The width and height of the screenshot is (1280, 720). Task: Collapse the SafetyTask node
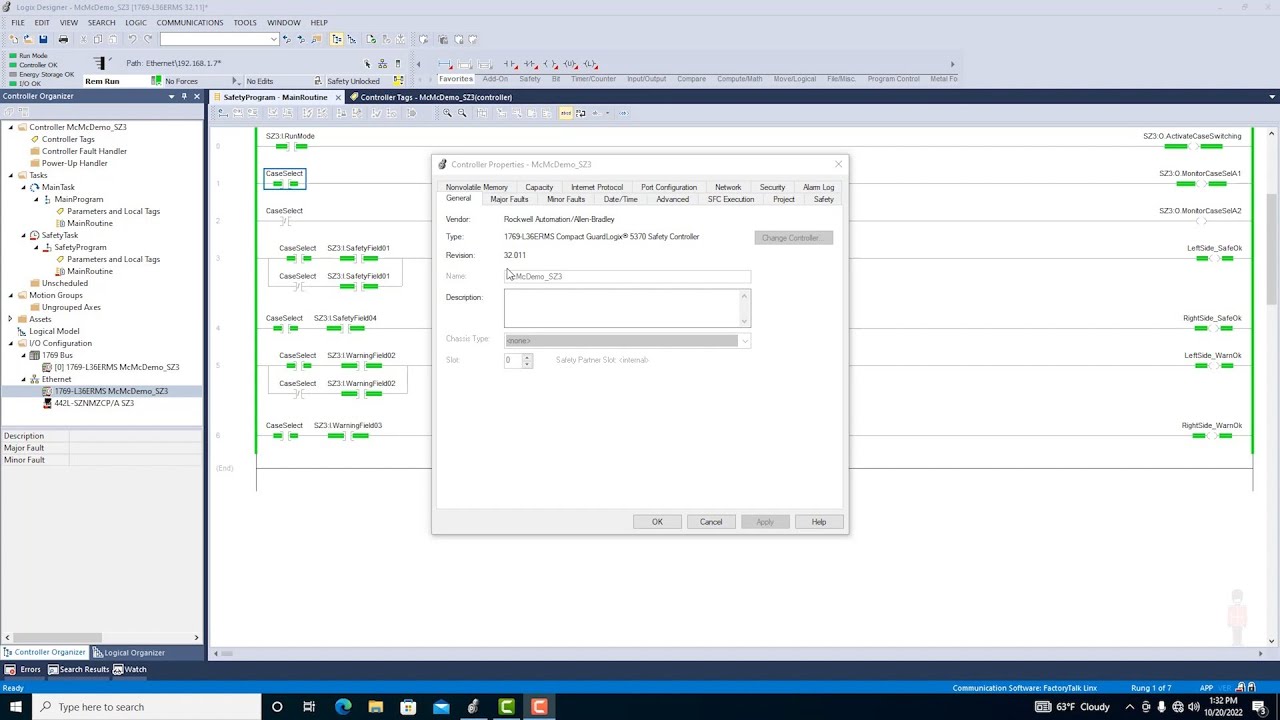(x=24, y=235)
